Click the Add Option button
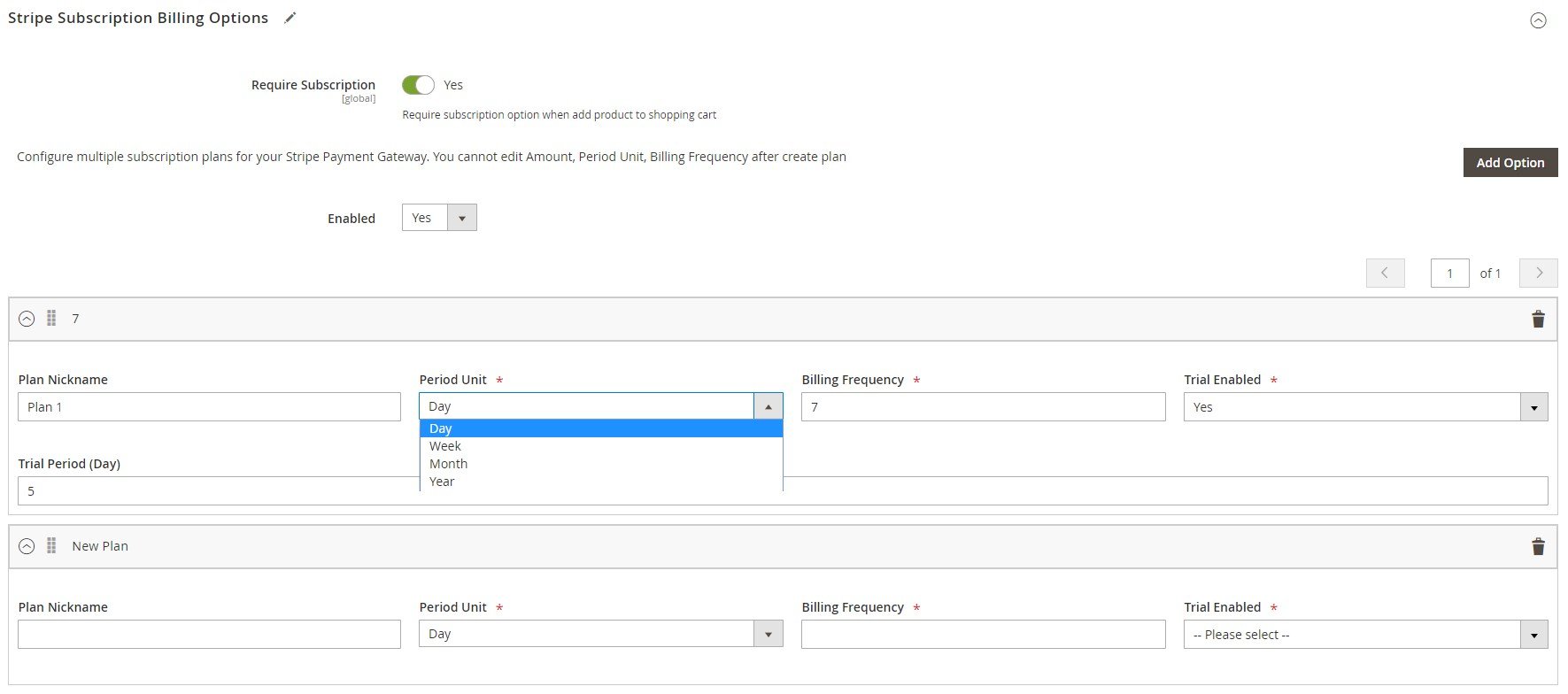Screen dimensions: 1568x694 coord(1510,162)
